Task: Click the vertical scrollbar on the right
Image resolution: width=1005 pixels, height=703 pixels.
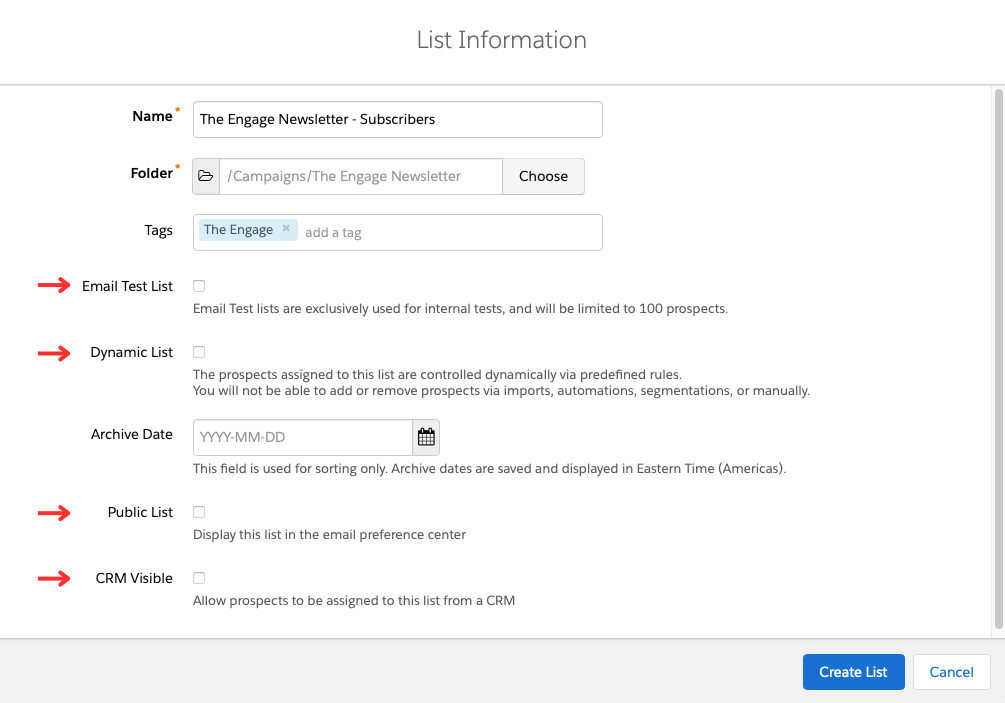Action: [x=998, y=360]
